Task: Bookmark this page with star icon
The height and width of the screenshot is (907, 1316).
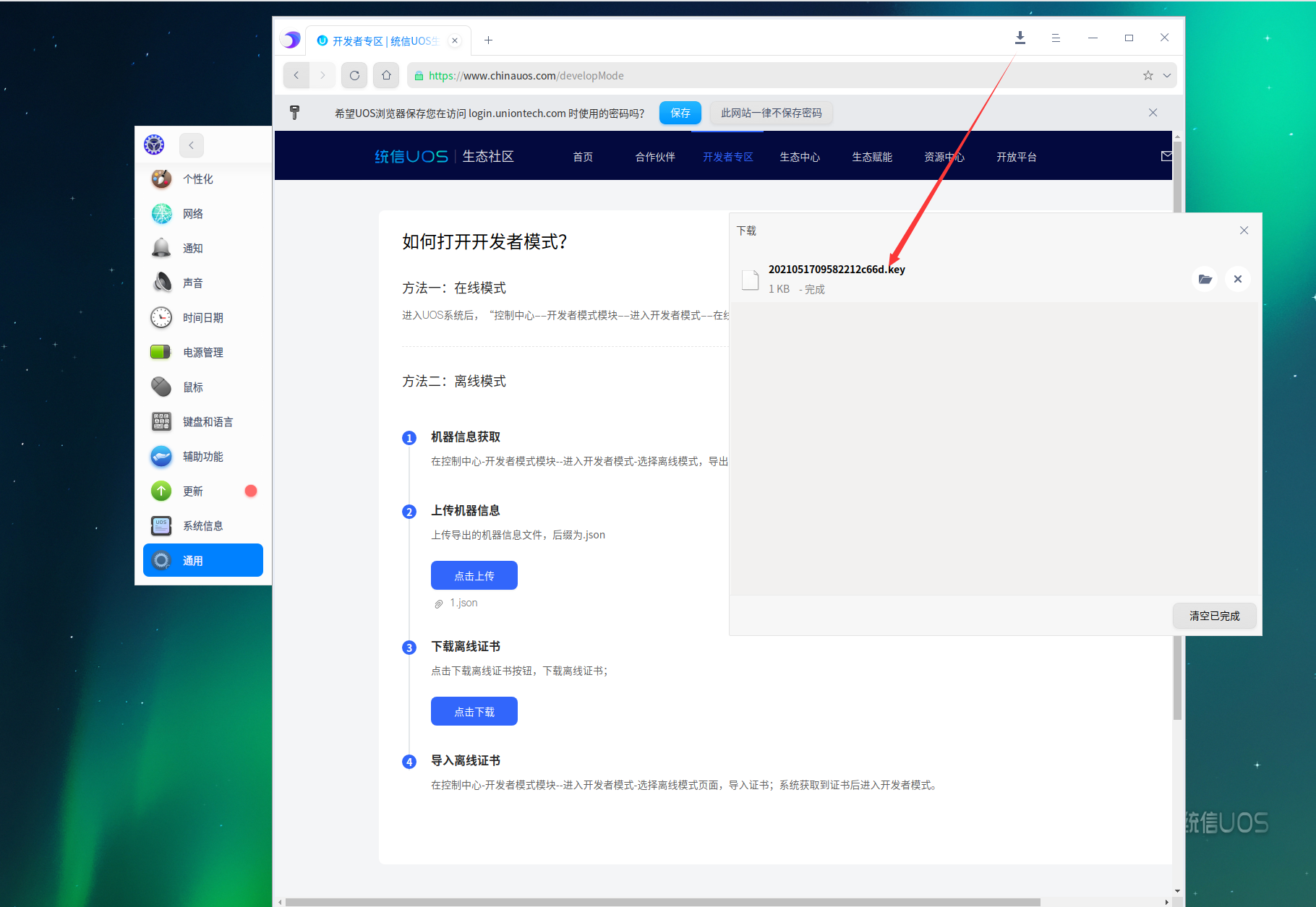Action: [x=1148, y=75]
